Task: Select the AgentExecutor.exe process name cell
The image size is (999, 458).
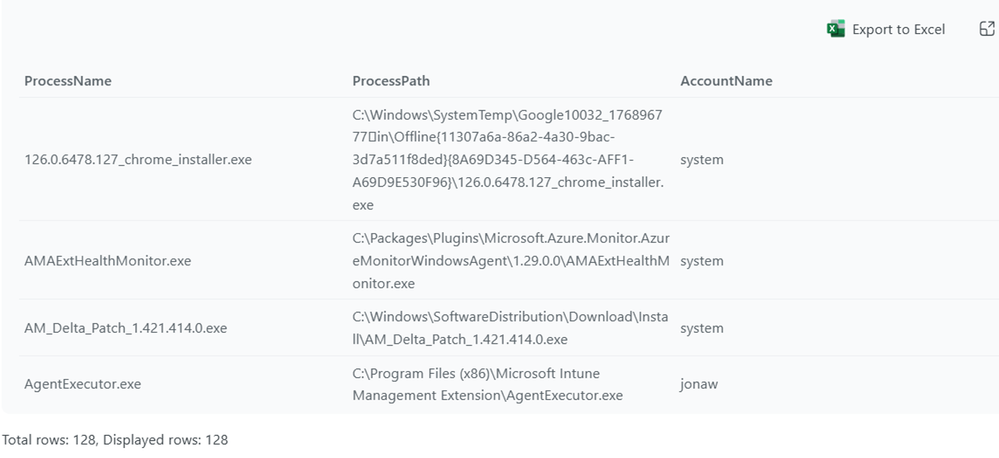Action: [83, 385]
